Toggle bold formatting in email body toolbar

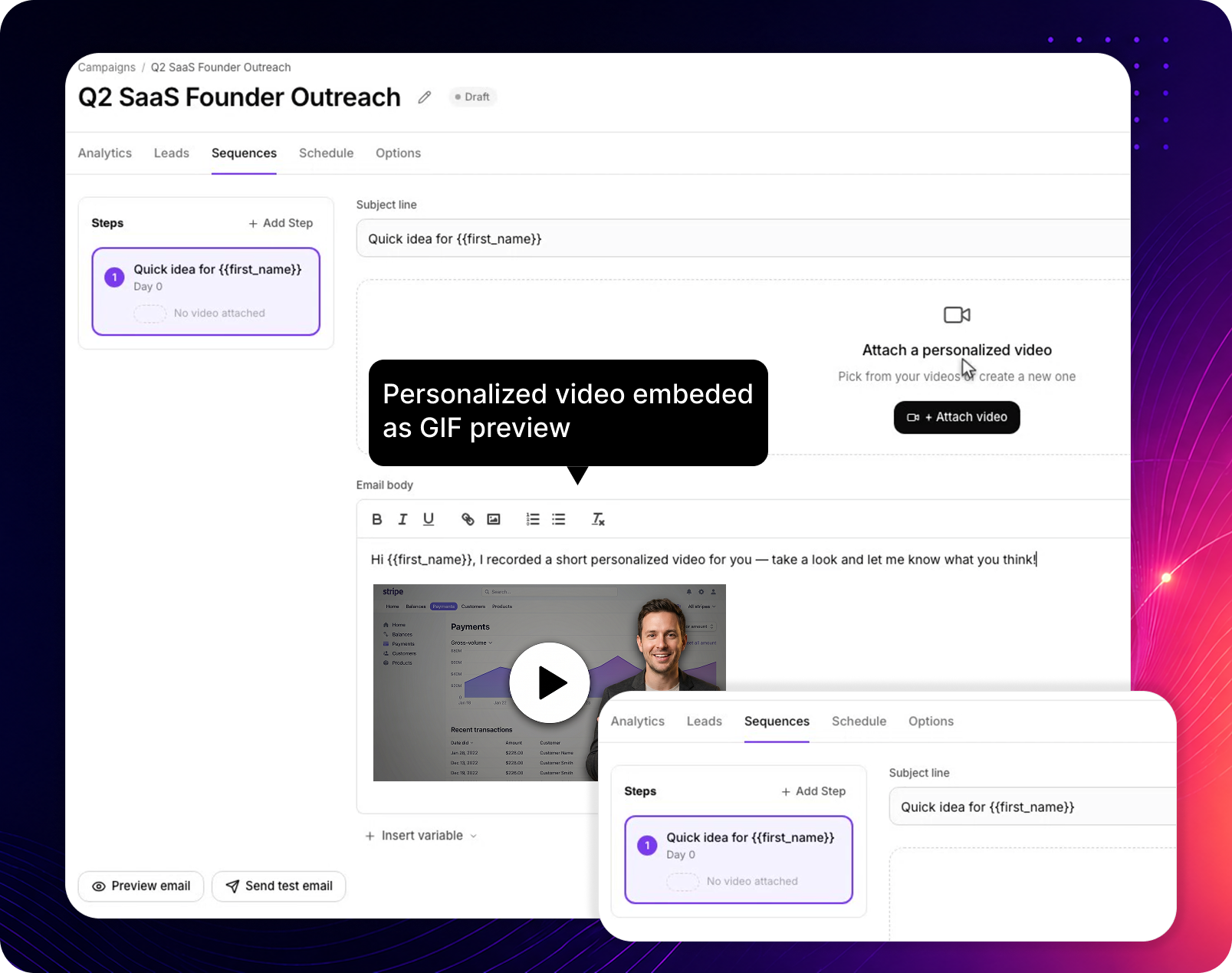(376, 520)
